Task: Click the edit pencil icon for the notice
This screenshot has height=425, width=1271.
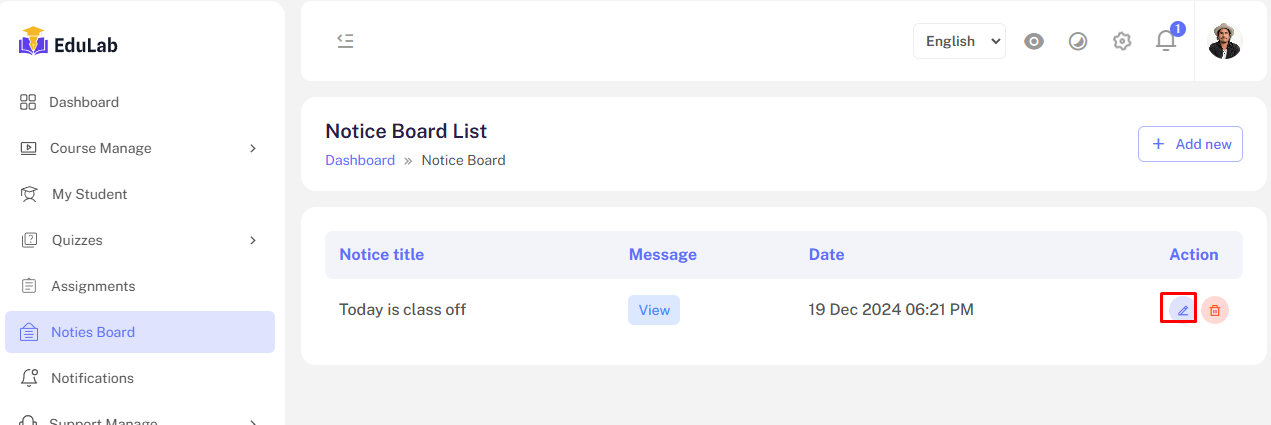Action: 1182,310
